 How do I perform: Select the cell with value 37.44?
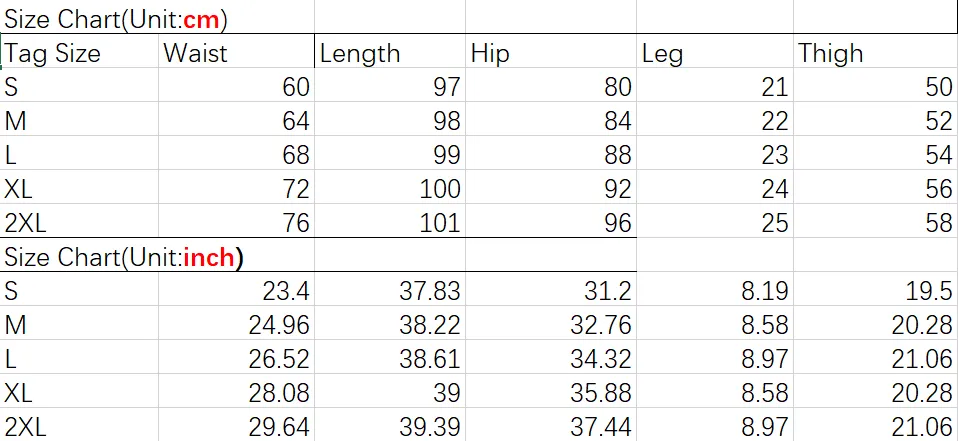[x=551, y=425]
